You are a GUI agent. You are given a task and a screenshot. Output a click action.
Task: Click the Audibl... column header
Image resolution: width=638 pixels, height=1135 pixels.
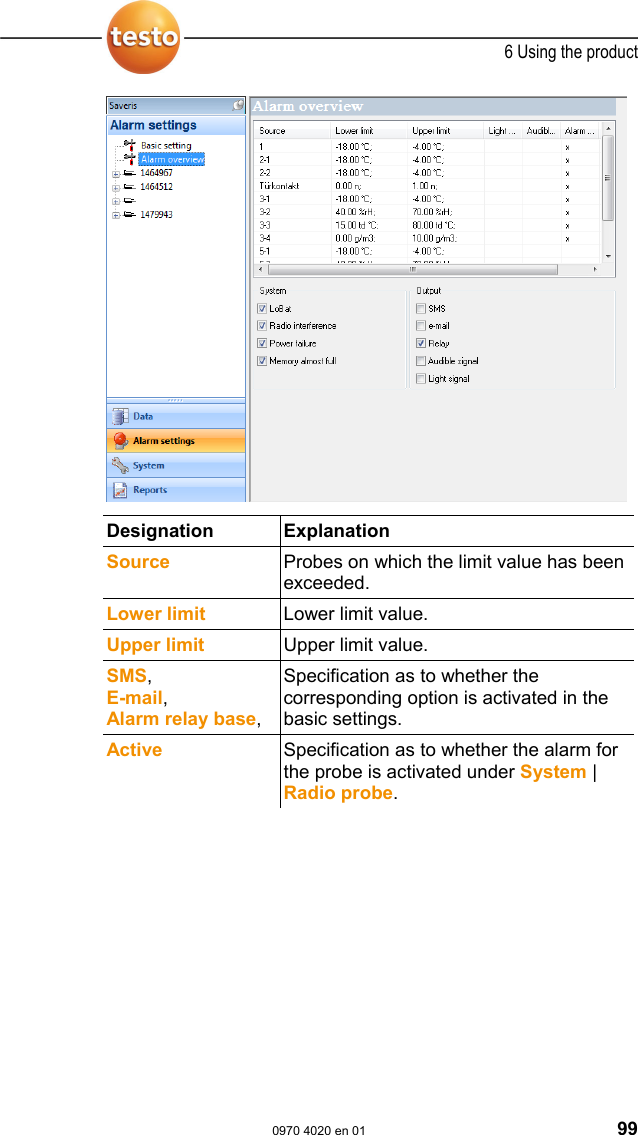coord(542,131)
